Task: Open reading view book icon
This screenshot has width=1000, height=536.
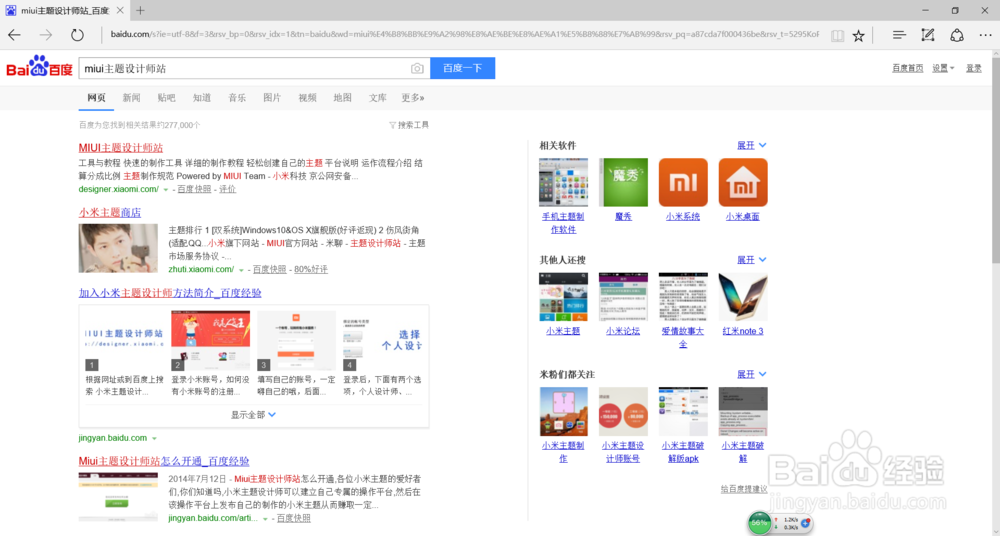Action: coord(837,36)
